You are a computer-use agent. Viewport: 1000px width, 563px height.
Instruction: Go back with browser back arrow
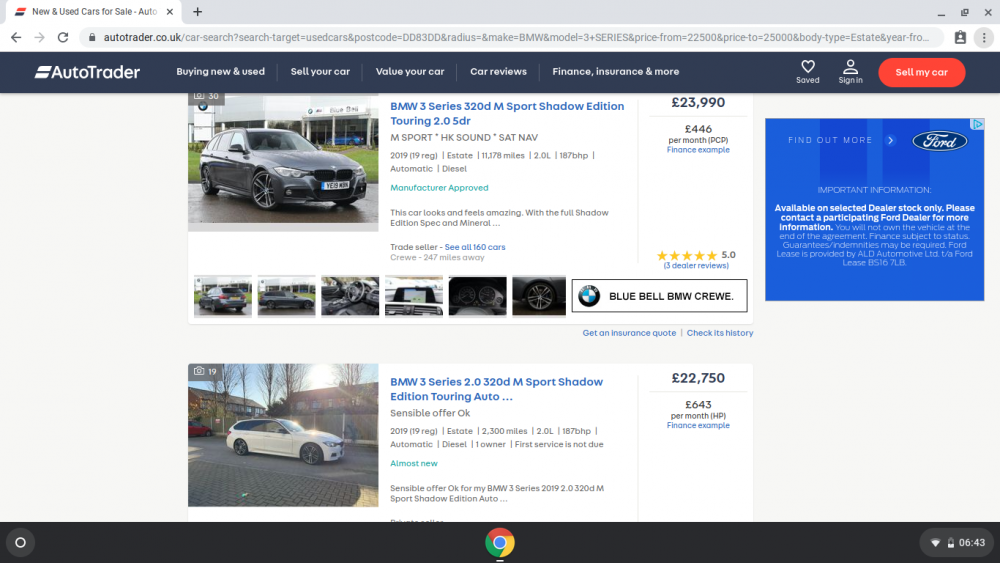pyautogui.click(x=16, y=38)
